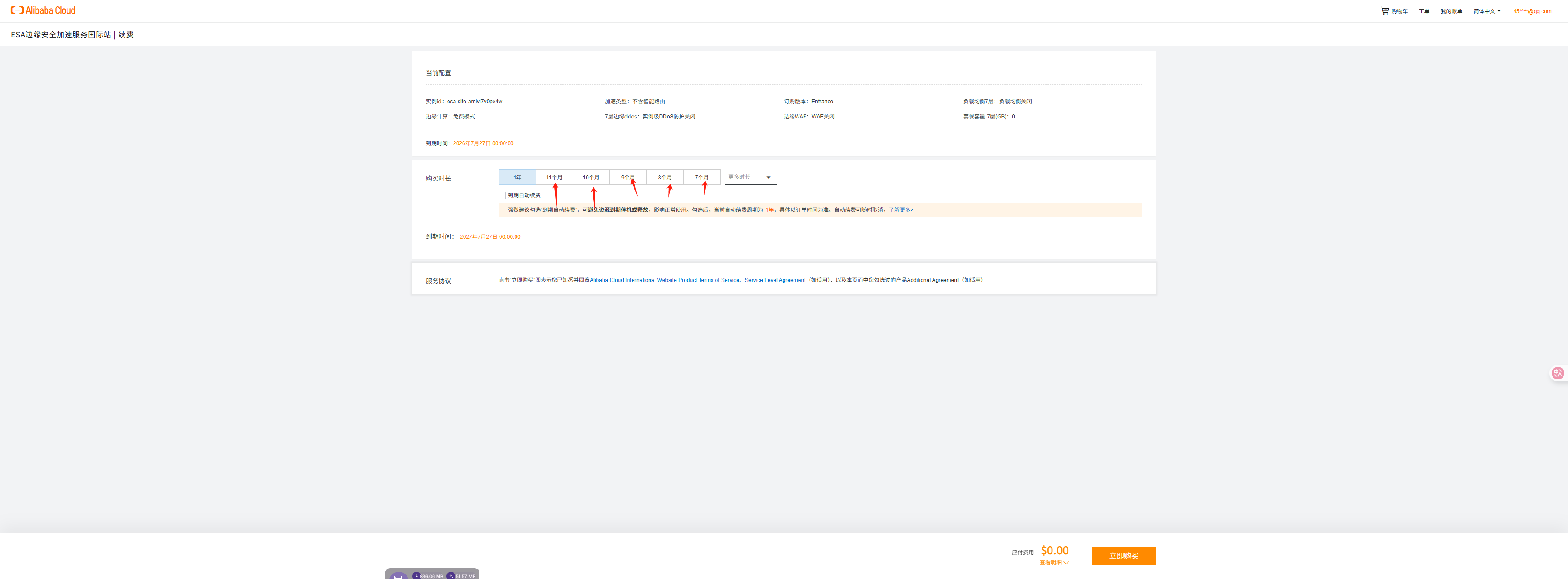Click the Alibaba Cloud logo
Image resolution: width=1568 pixels, height=579 pixels.
click(x=43, y=10)
